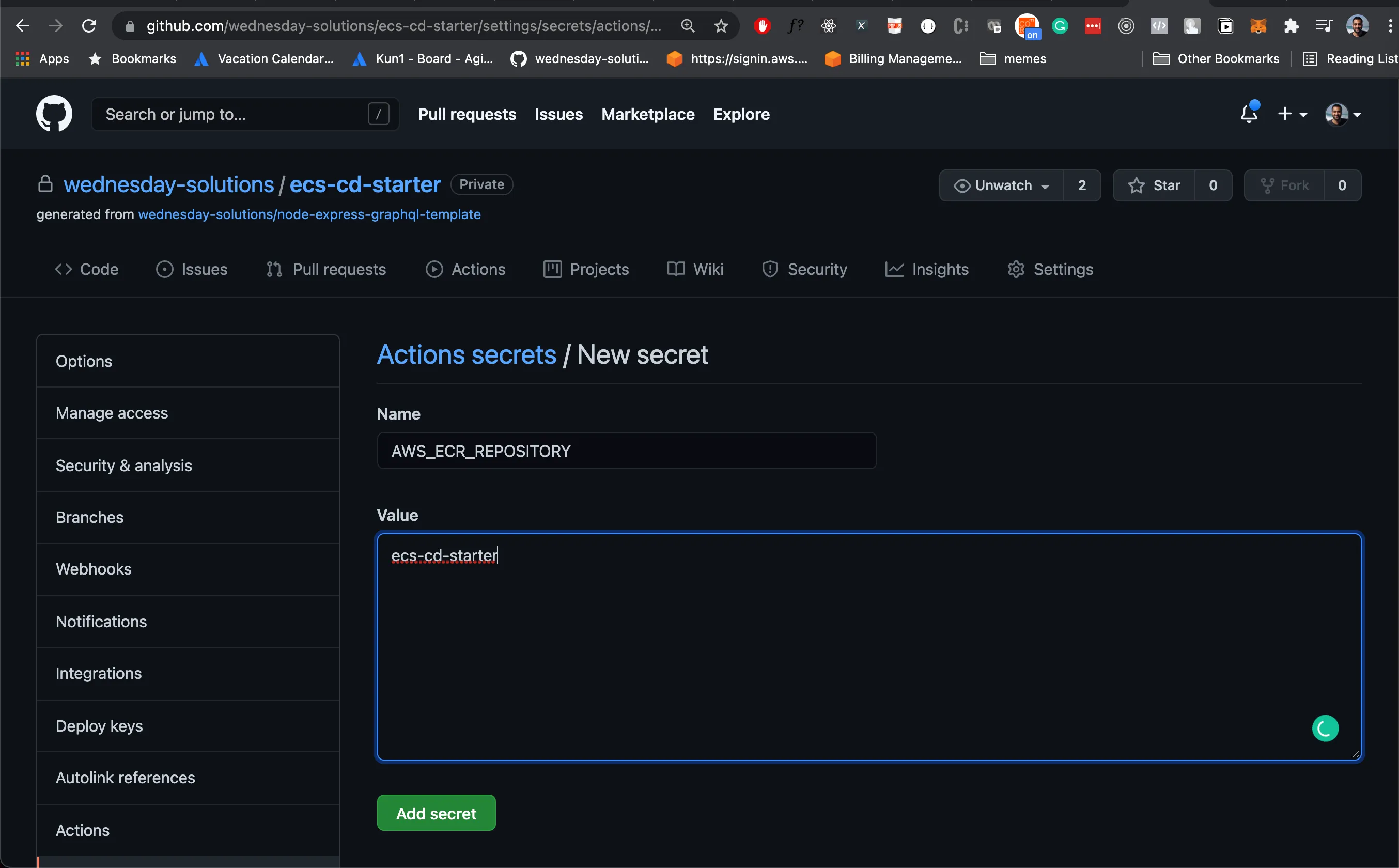This screenshot has width=1399, height=868.
Task: Open the repository Actions tab
Action: (x=465, y=269)
